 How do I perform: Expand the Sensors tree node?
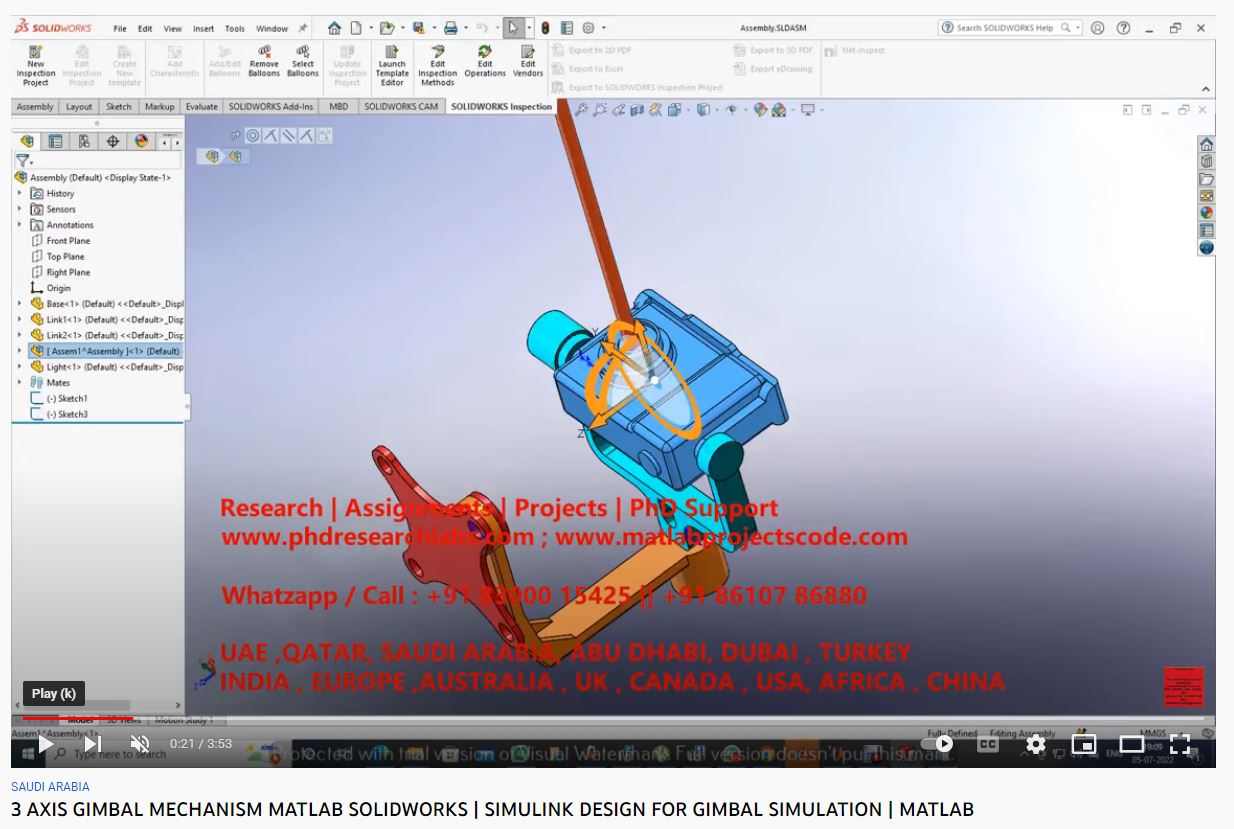19,209
